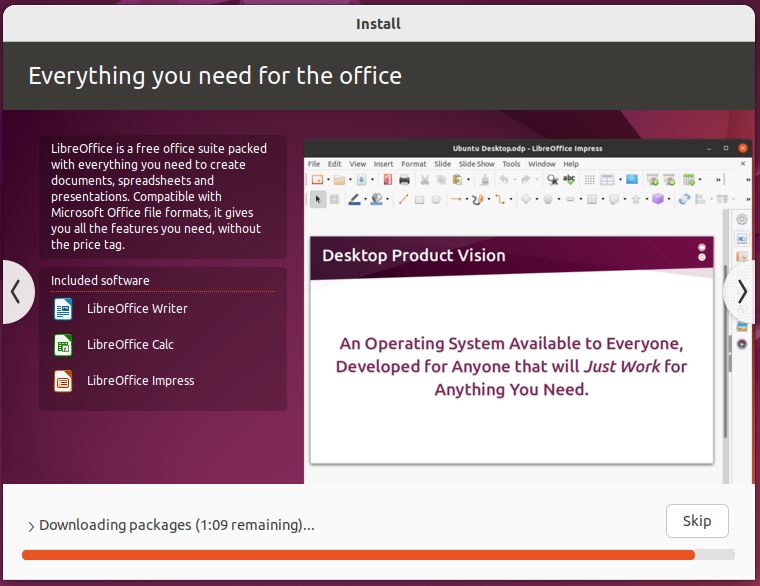Click the Find and Replace icon

tap(553, 180)
